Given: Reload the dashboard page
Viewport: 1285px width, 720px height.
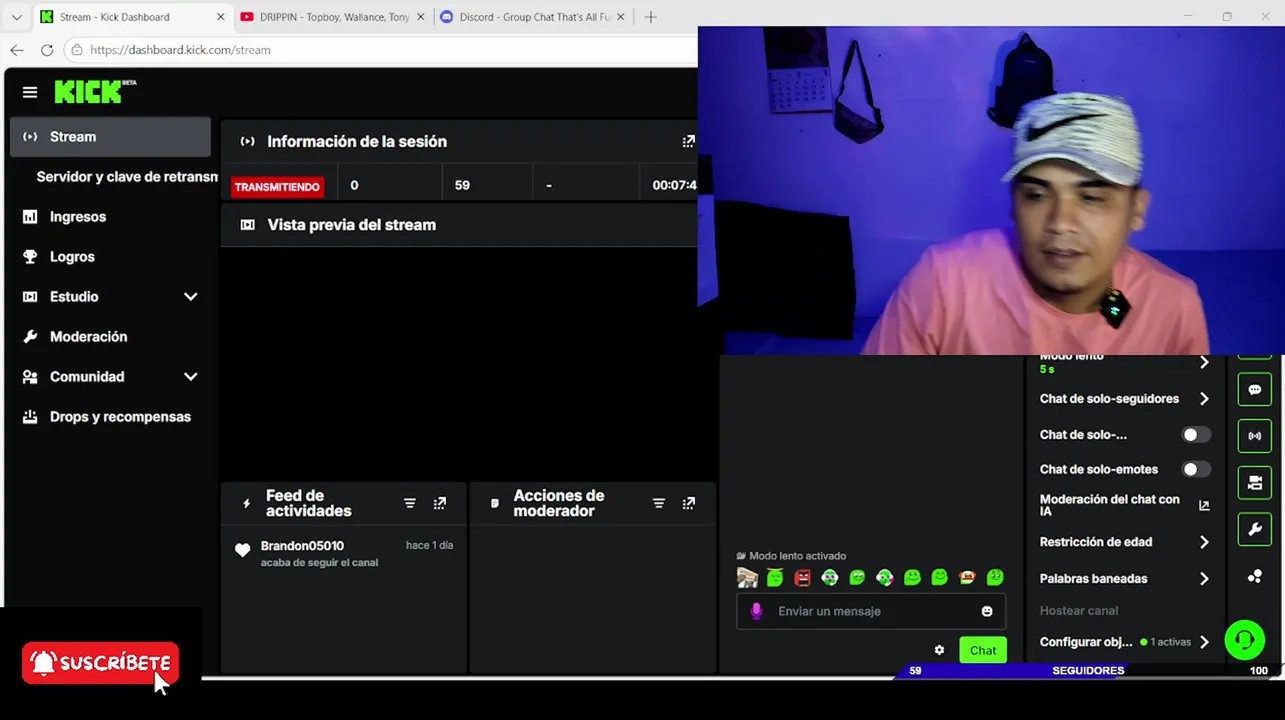Looking at the screenshot, I should 47,50.
